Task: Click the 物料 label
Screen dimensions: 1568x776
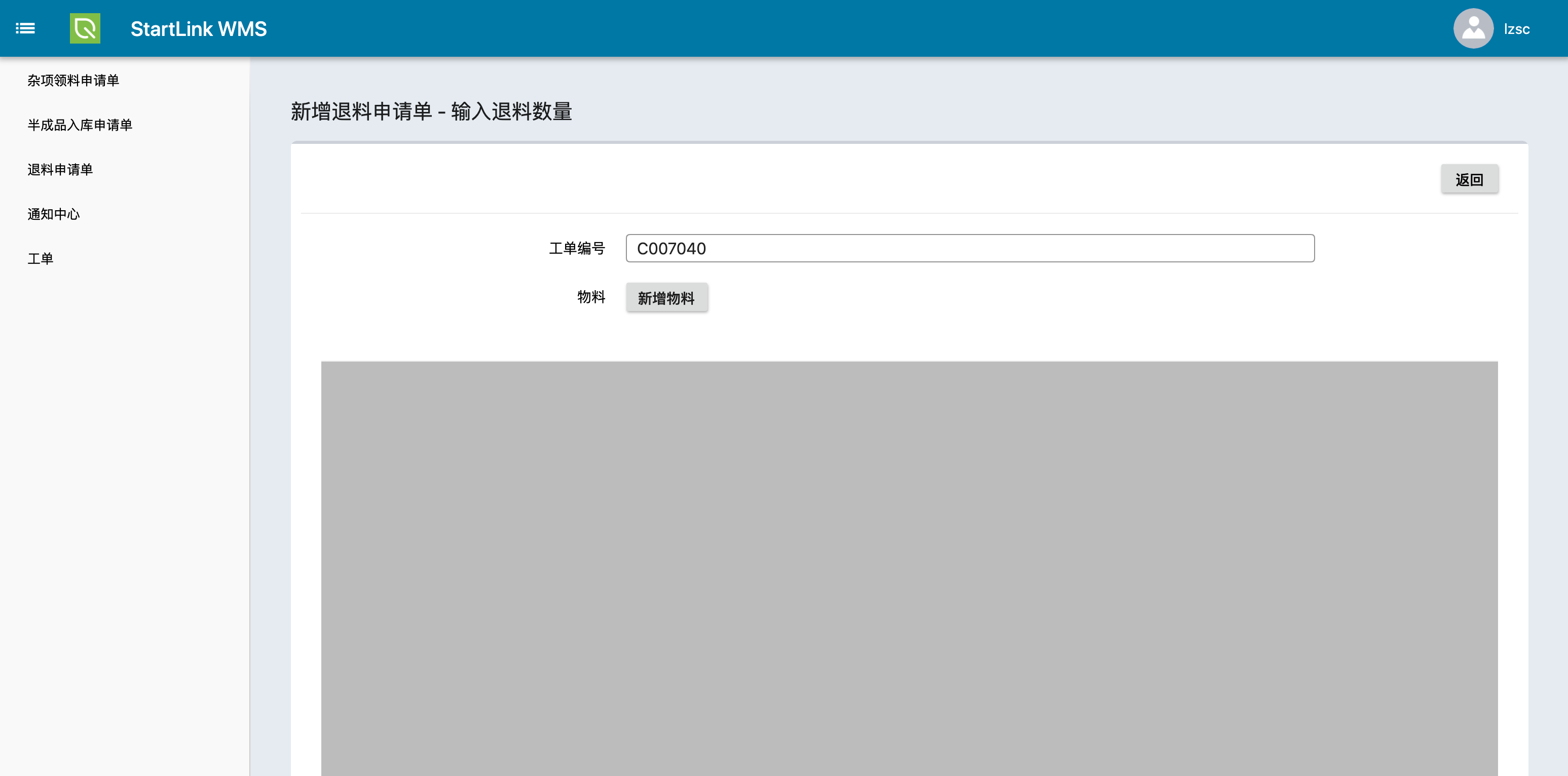Action: (591, 297)
